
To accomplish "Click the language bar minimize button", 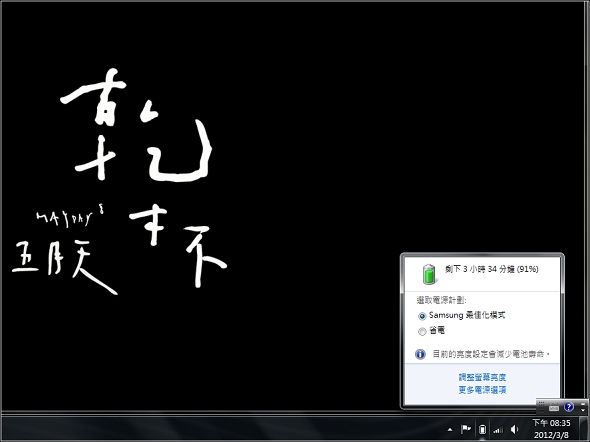I will pos(583,403).
